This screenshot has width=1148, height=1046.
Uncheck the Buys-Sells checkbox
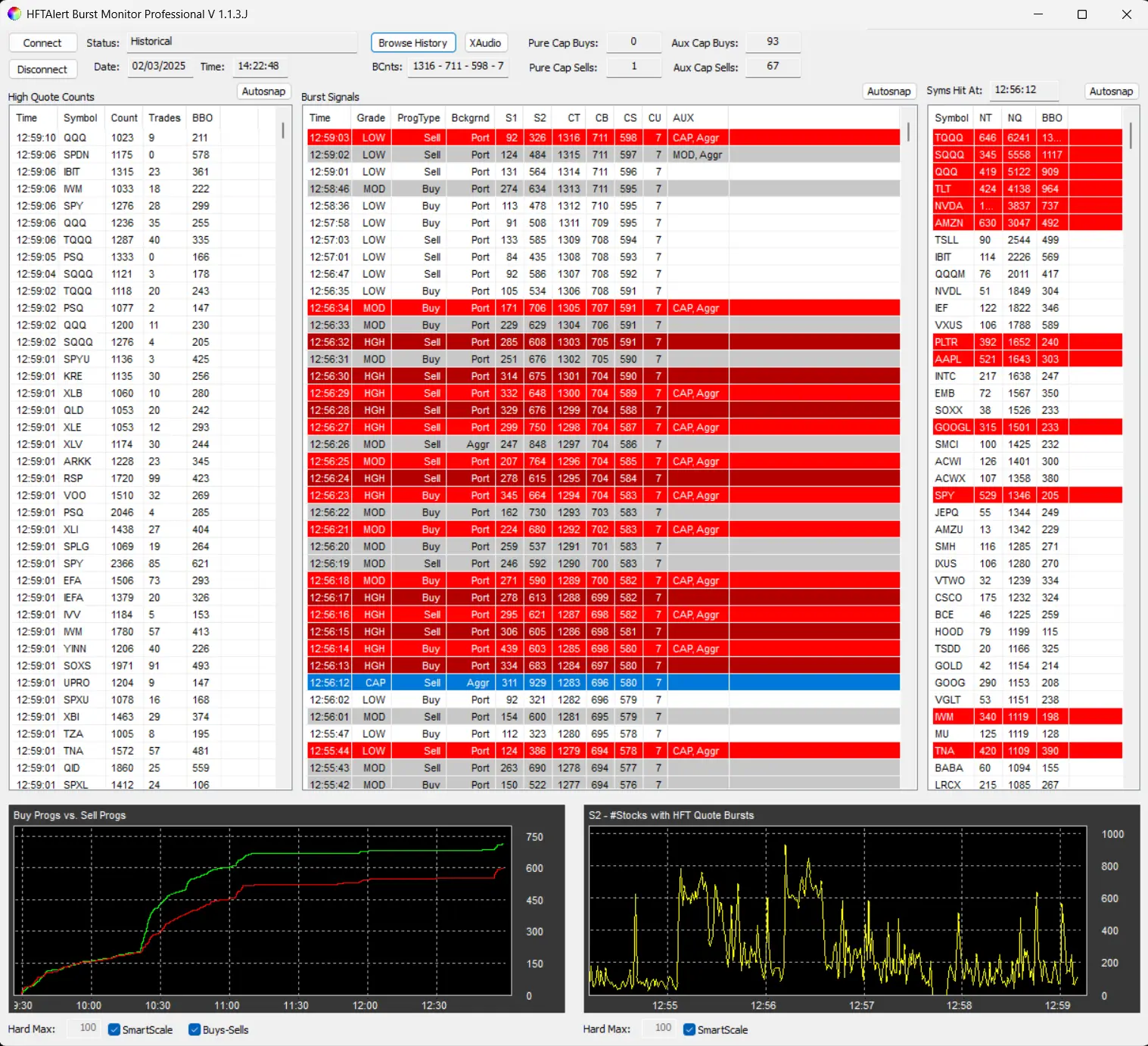(x=195, y=1029)
